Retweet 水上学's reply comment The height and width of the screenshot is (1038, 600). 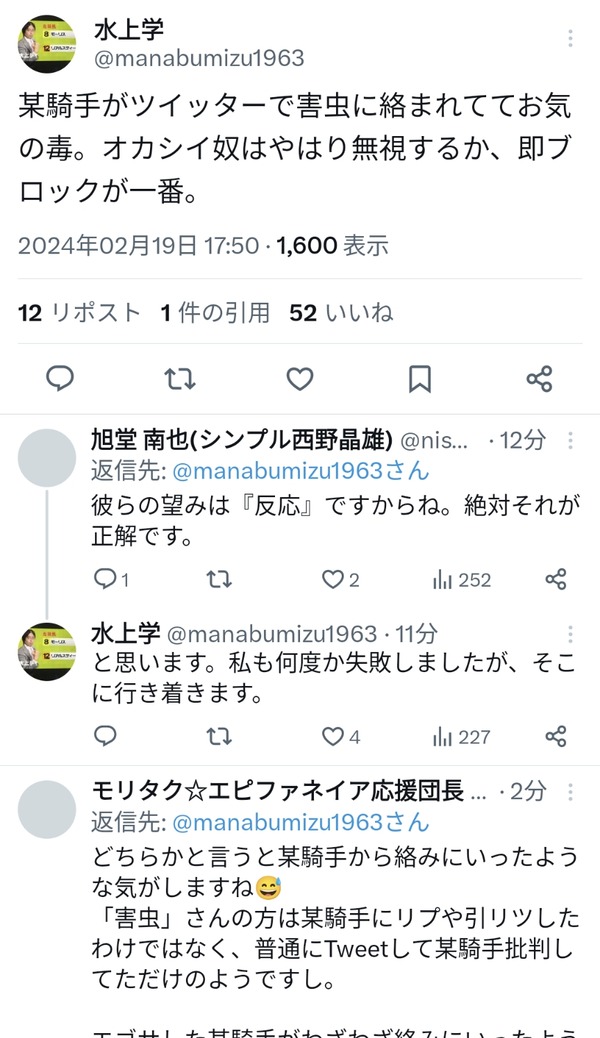218,736
